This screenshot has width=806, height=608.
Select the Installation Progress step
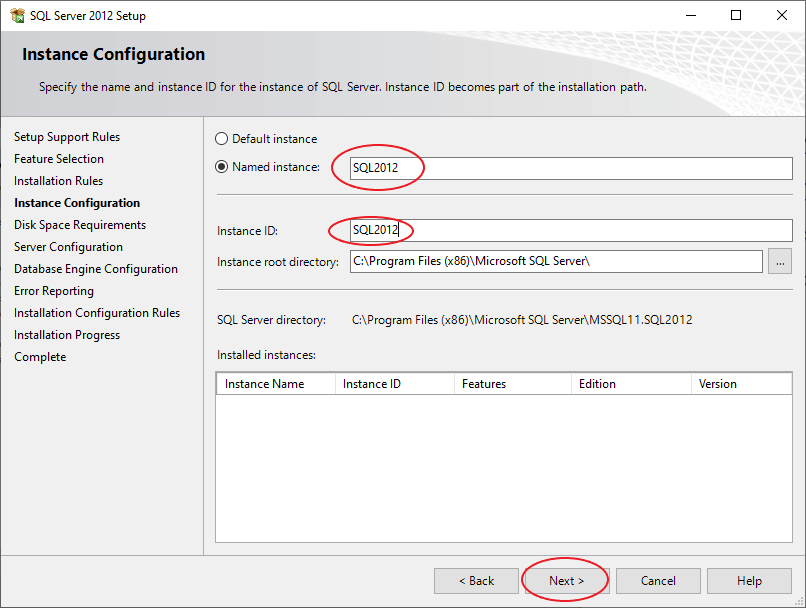(x=67, y=335)
